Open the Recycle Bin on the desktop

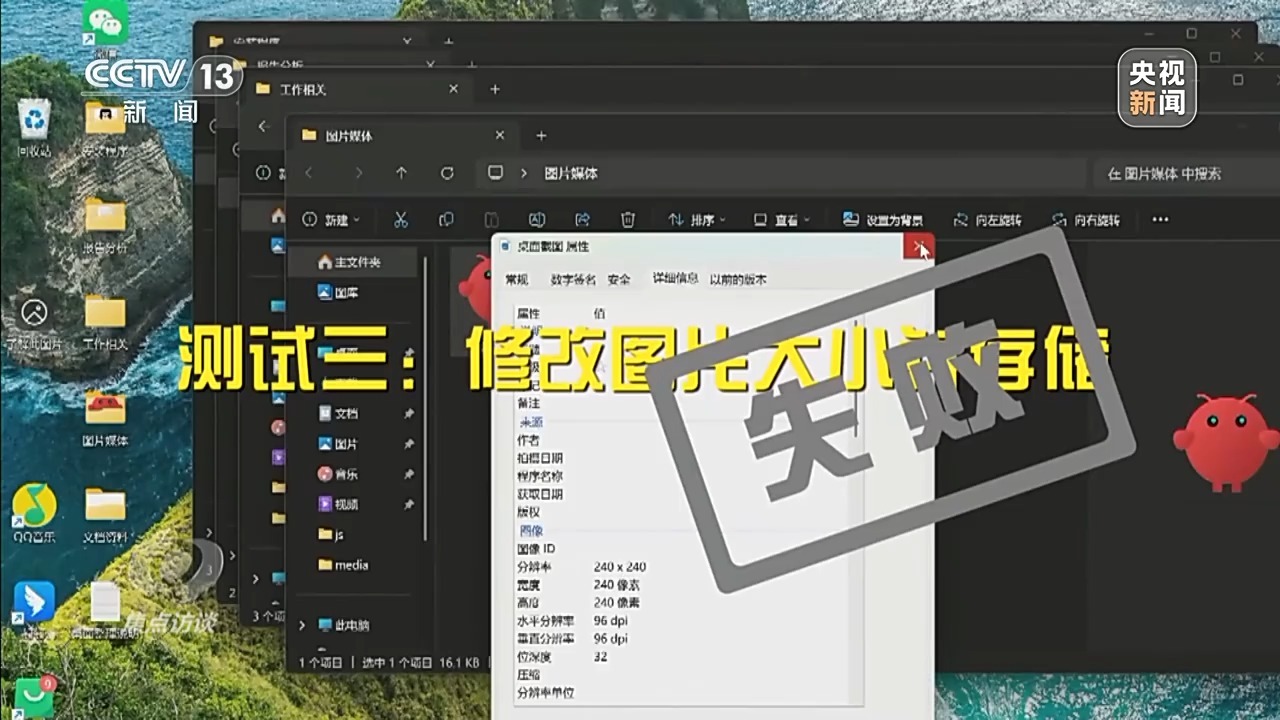point(34,123)
